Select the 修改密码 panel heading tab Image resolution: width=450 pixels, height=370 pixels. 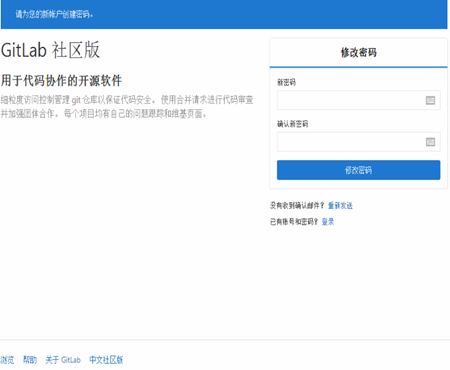click(x=358, y=53)
